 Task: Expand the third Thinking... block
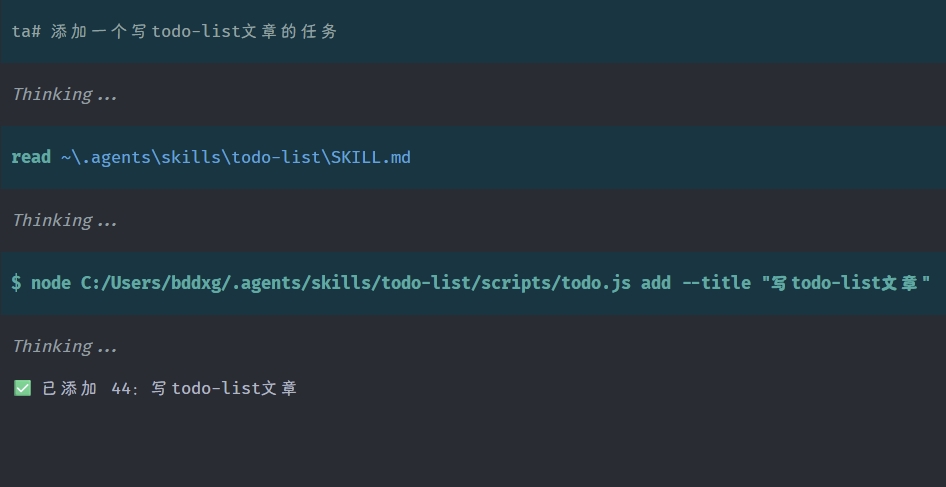click(65, 346)
